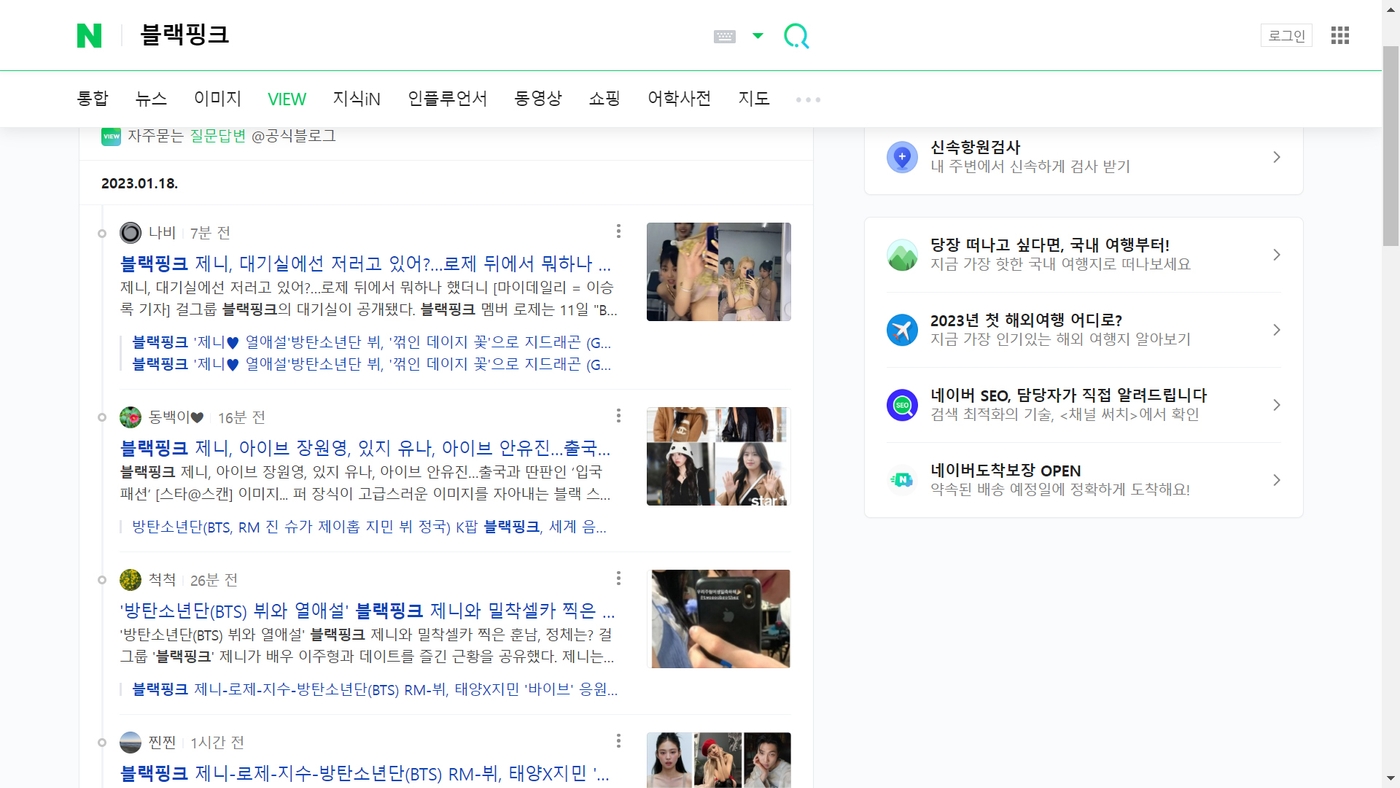Click the green search magnifier icon

click(796, 36)
